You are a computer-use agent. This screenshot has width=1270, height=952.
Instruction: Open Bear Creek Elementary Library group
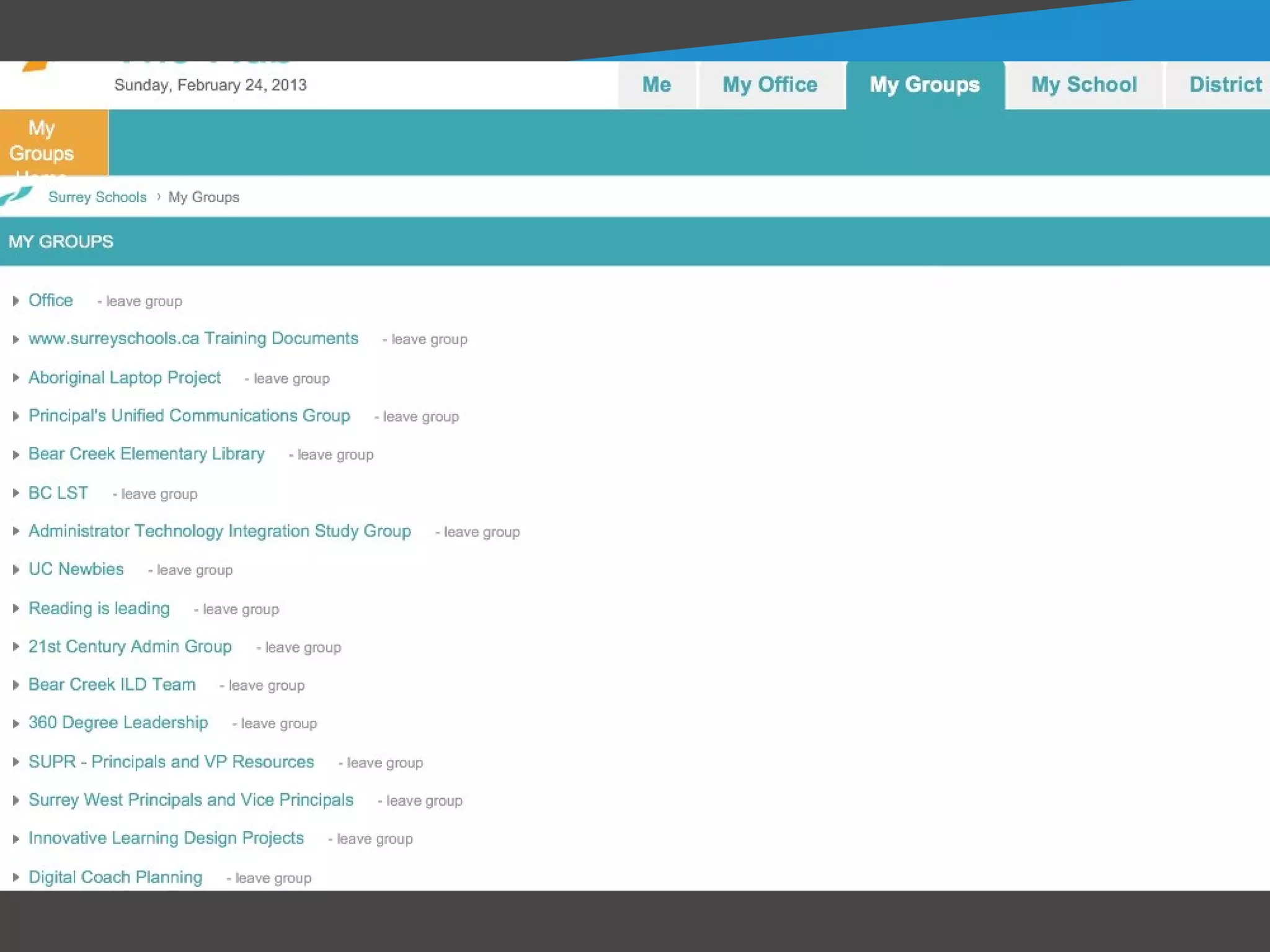[146, 454]
